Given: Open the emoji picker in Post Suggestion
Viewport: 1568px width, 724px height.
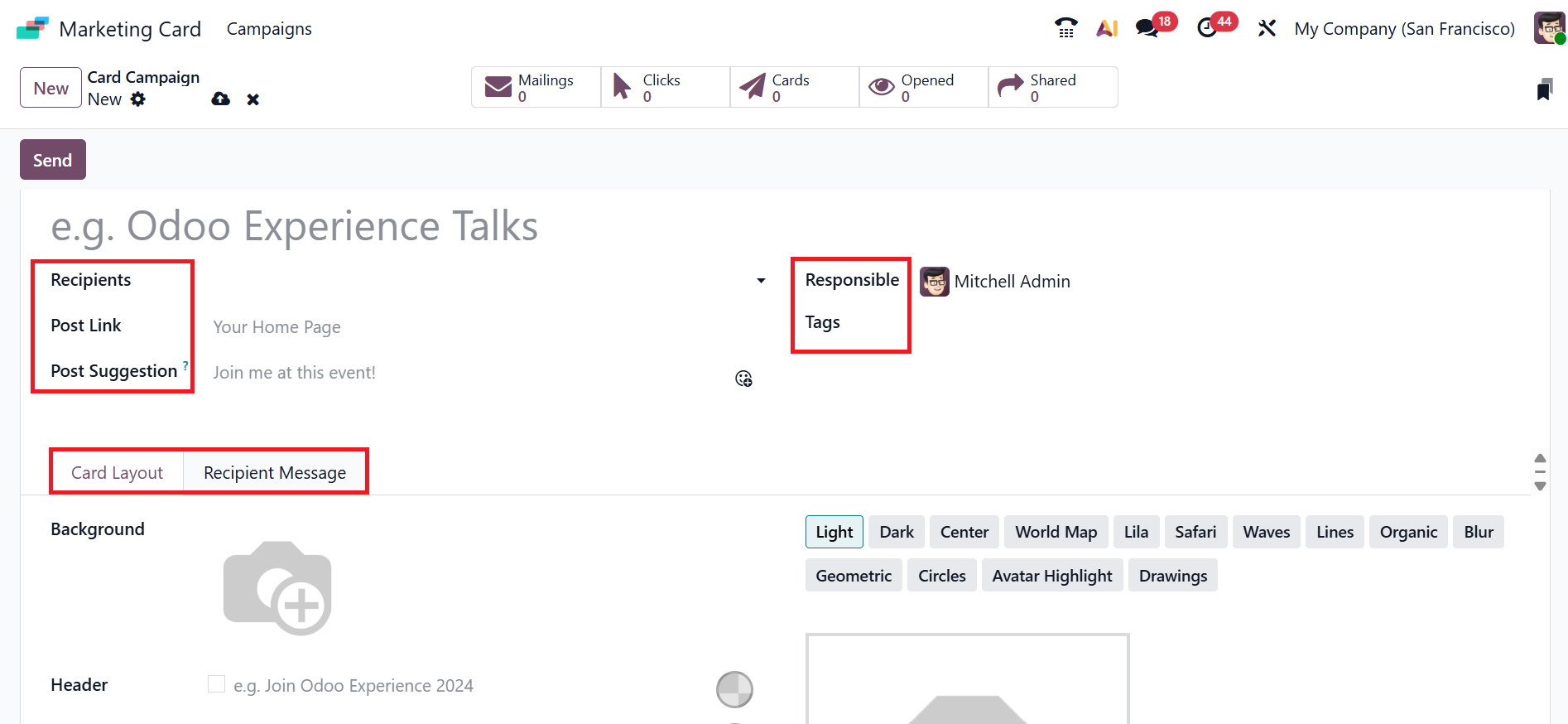Looking at the screenshot, I should [x=743, y=379].
